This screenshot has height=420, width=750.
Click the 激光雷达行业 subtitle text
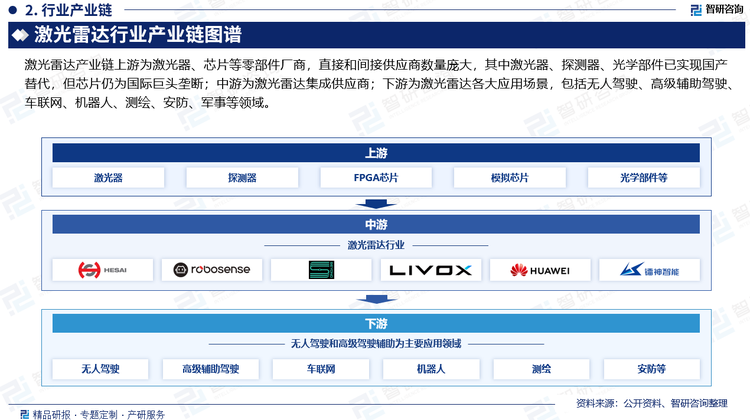376,245
